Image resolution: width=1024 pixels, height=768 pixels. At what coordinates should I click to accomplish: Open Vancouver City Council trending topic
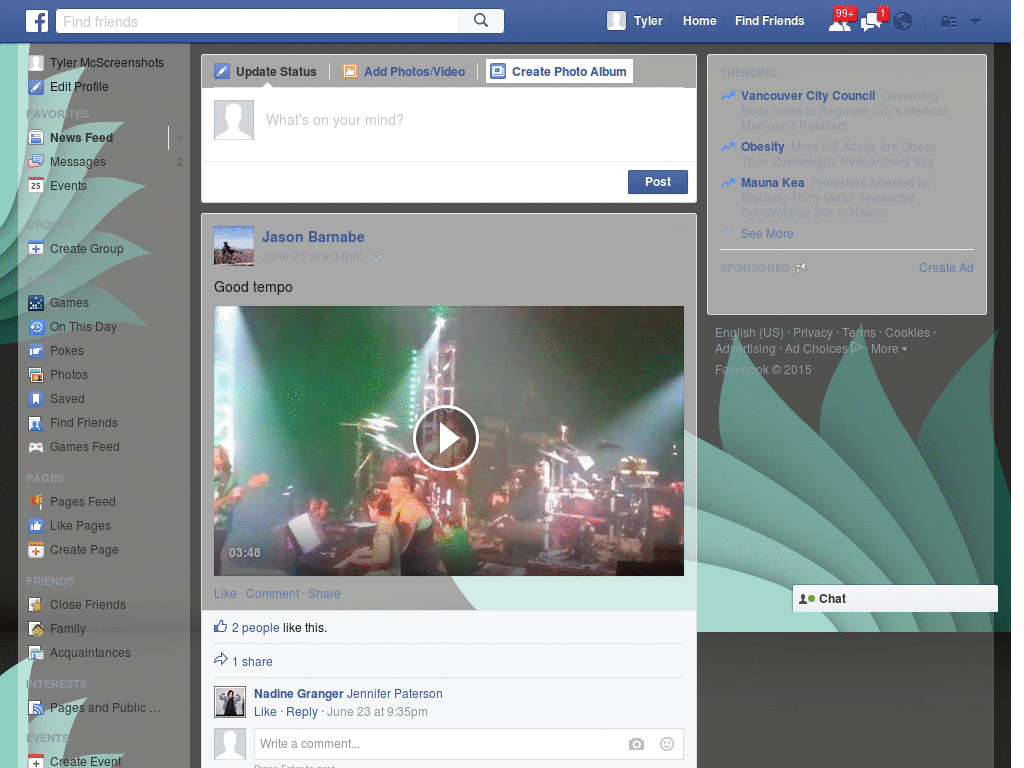pyautogui.click(x=808, y=95)
